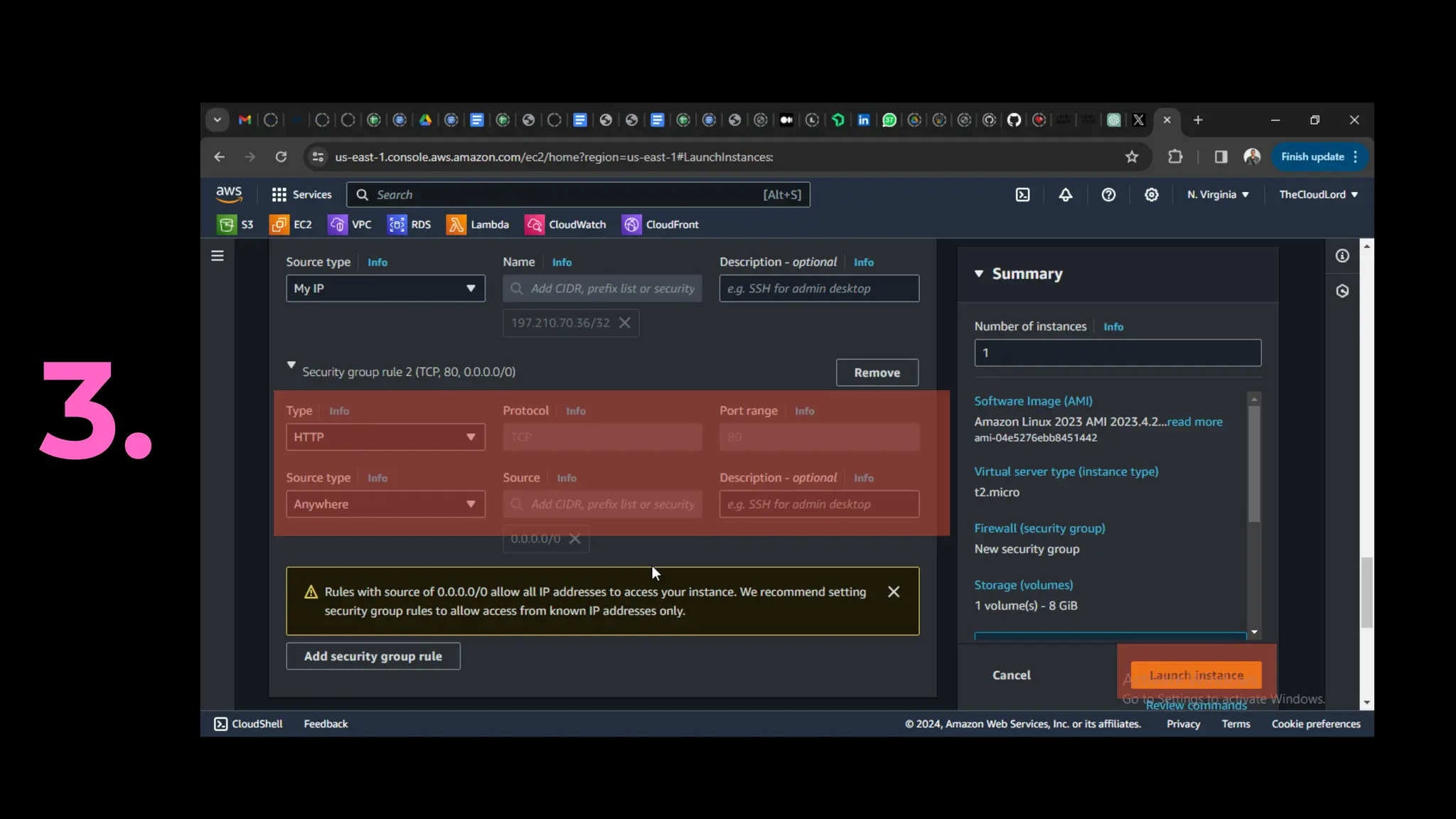Open Cookie preferences in footer
The image size is (1456, 819).
1316,724
